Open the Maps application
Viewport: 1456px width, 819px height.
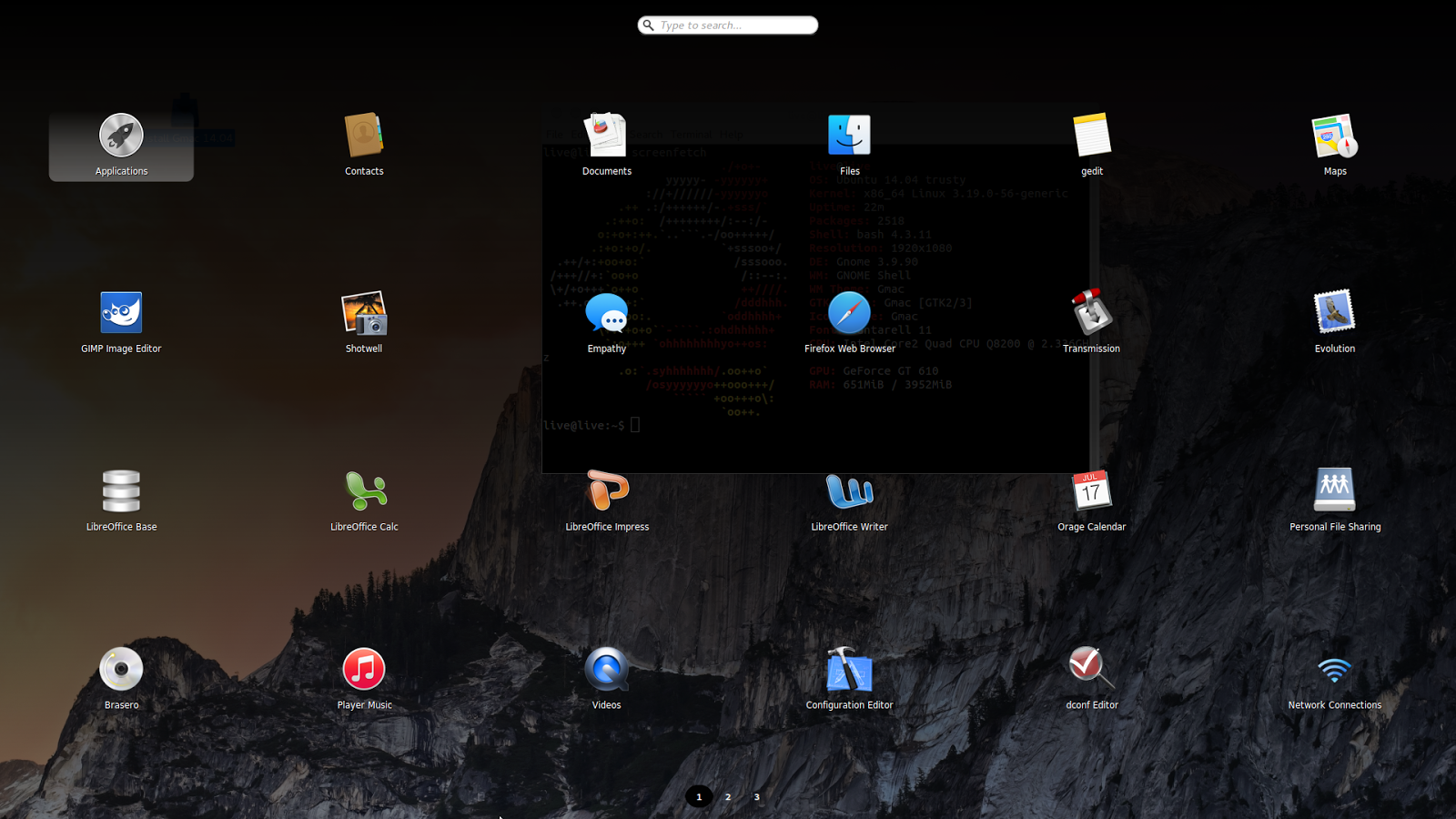[1335, 136]
